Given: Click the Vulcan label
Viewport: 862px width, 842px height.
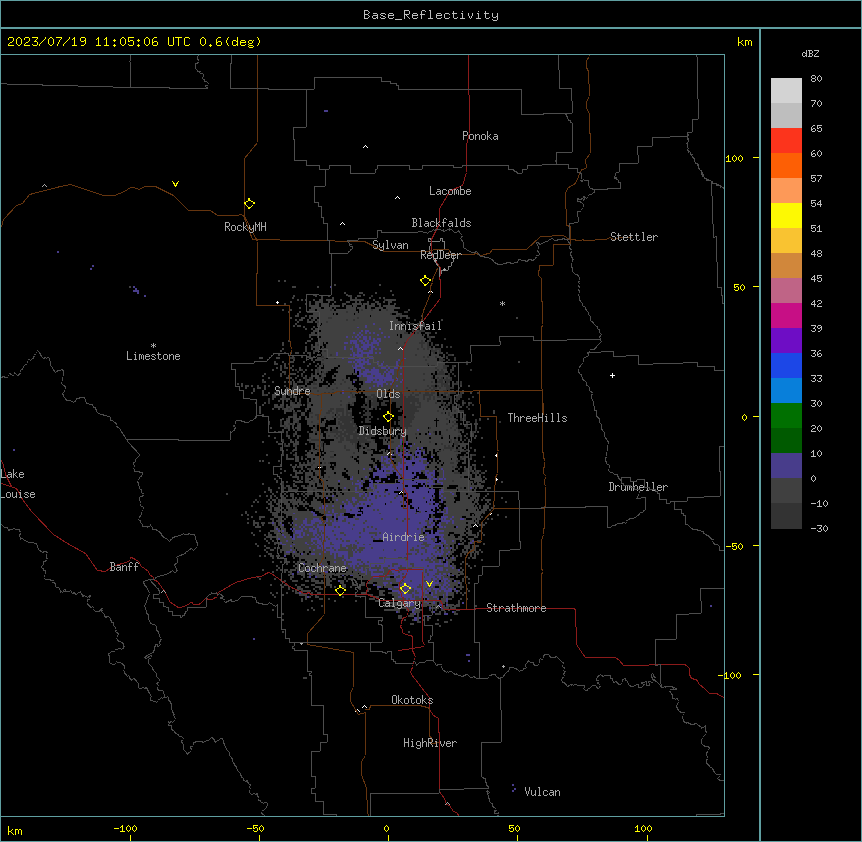Looking at the screenshot, I should tap(542, 792).
